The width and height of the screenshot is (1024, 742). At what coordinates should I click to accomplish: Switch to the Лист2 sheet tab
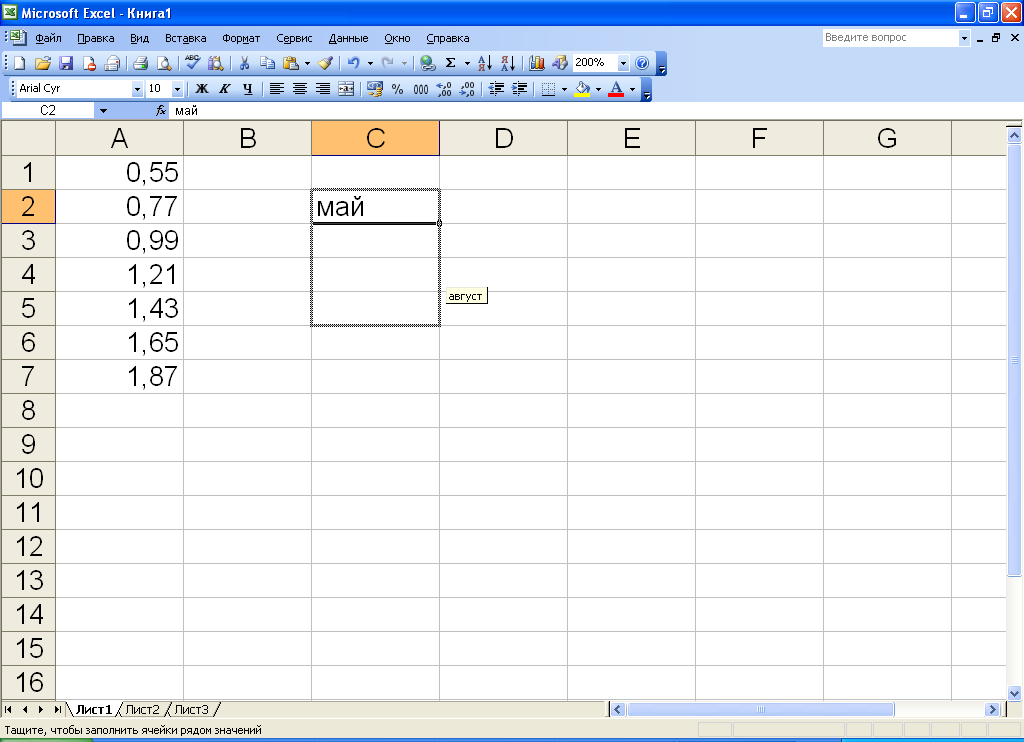[142, 709]
